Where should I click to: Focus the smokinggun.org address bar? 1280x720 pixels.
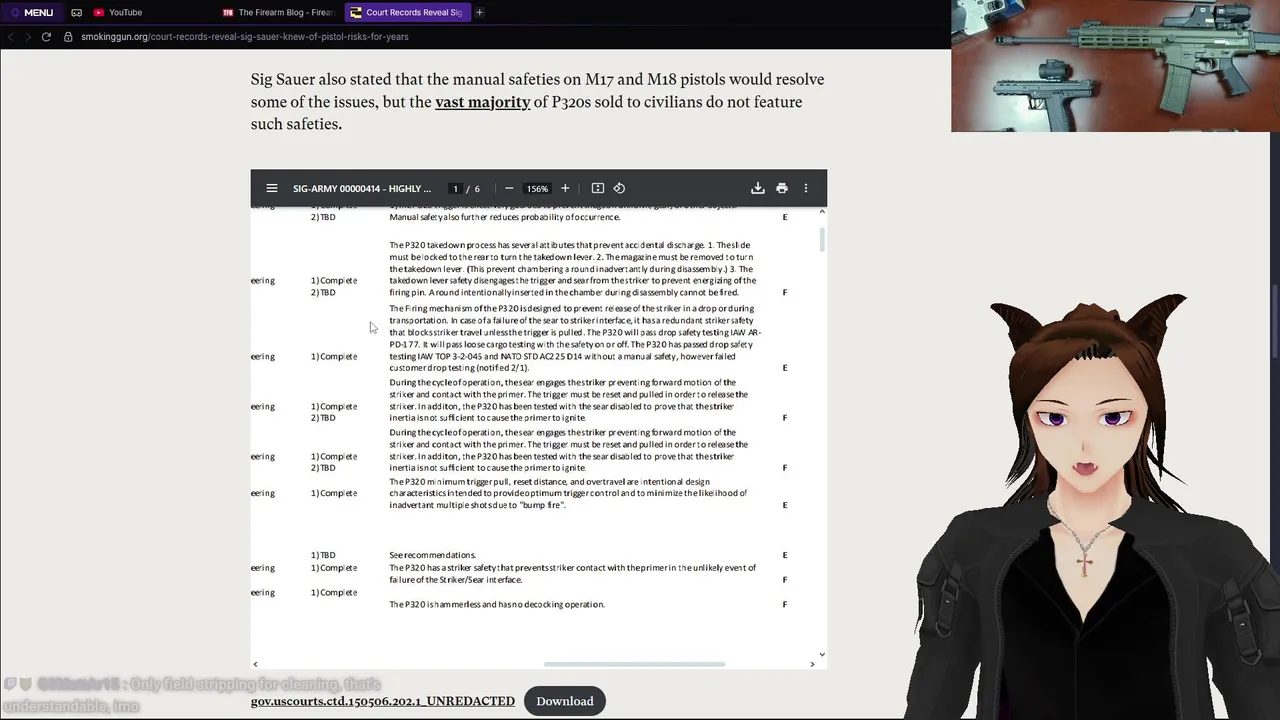pyautogui.click(x=245, y=36)
